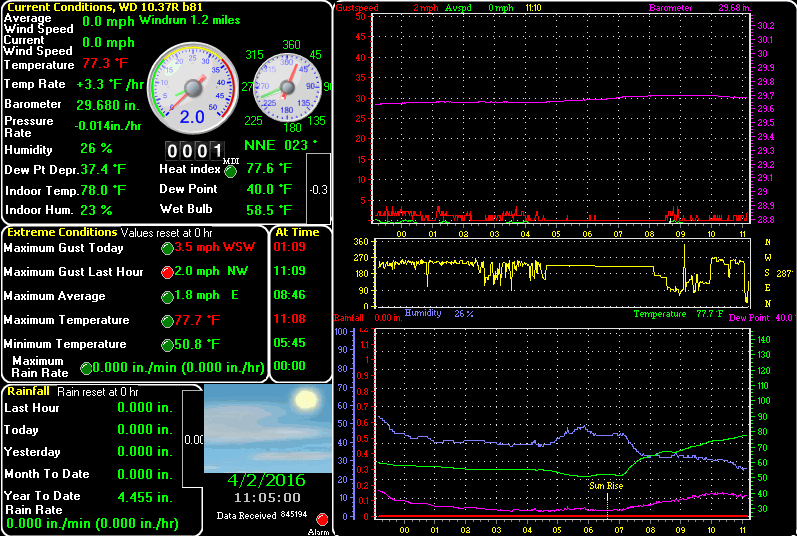Click the At Time column header
The height and width of the screenshot is (536, 797).
pos(295,232)
